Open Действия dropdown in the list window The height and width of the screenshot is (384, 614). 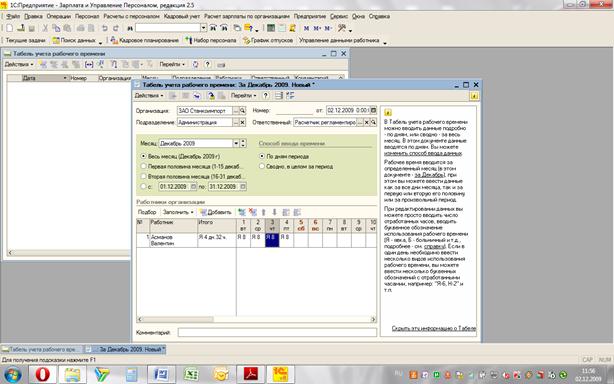pyautogui.click(x=18, y=65)
